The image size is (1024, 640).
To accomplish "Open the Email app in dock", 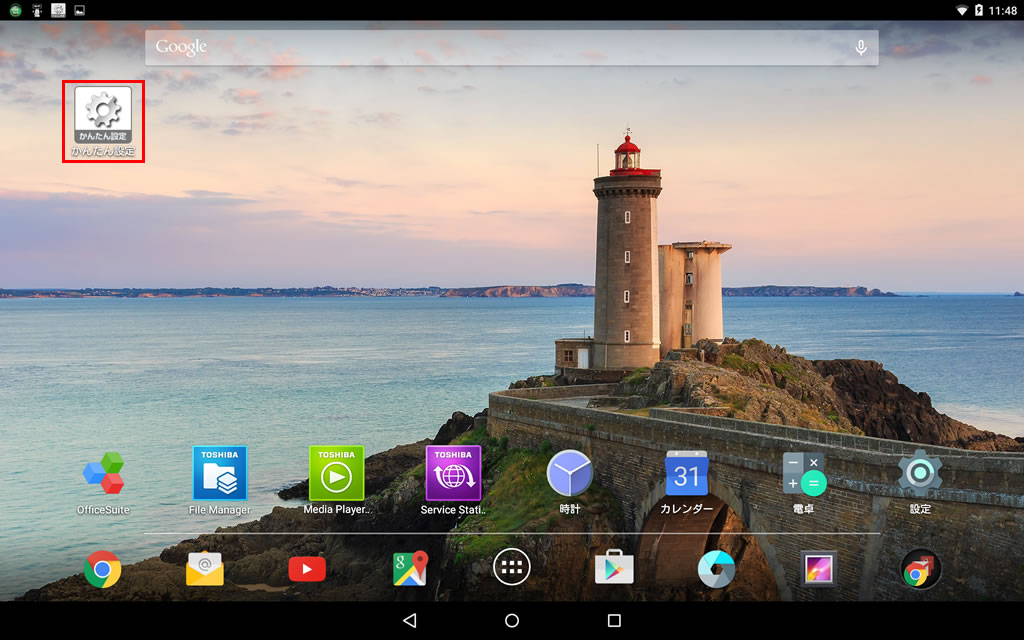I will [x=205, y=569].
